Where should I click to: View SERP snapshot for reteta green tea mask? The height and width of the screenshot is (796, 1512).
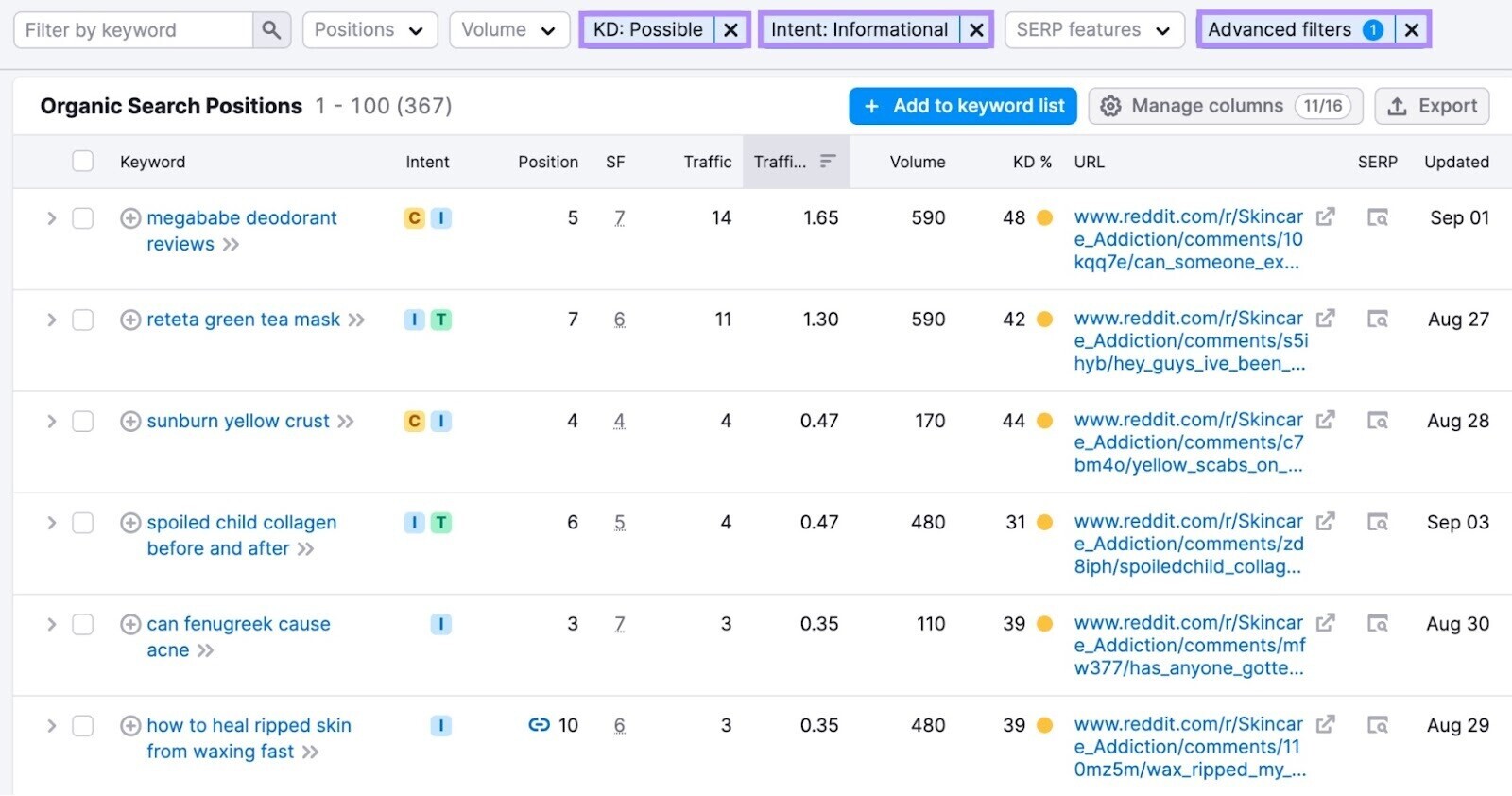pos(1378,320)
